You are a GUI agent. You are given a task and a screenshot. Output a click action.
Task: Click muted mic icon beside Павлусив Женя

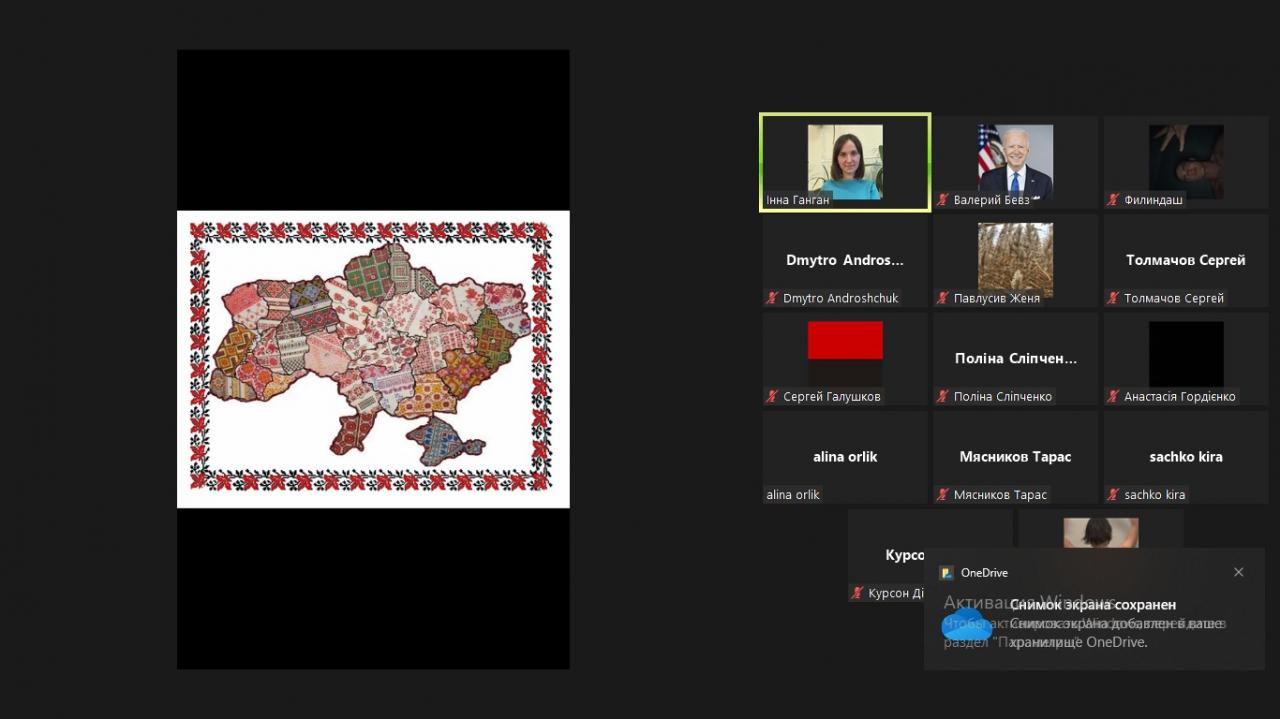pos(942,298)
